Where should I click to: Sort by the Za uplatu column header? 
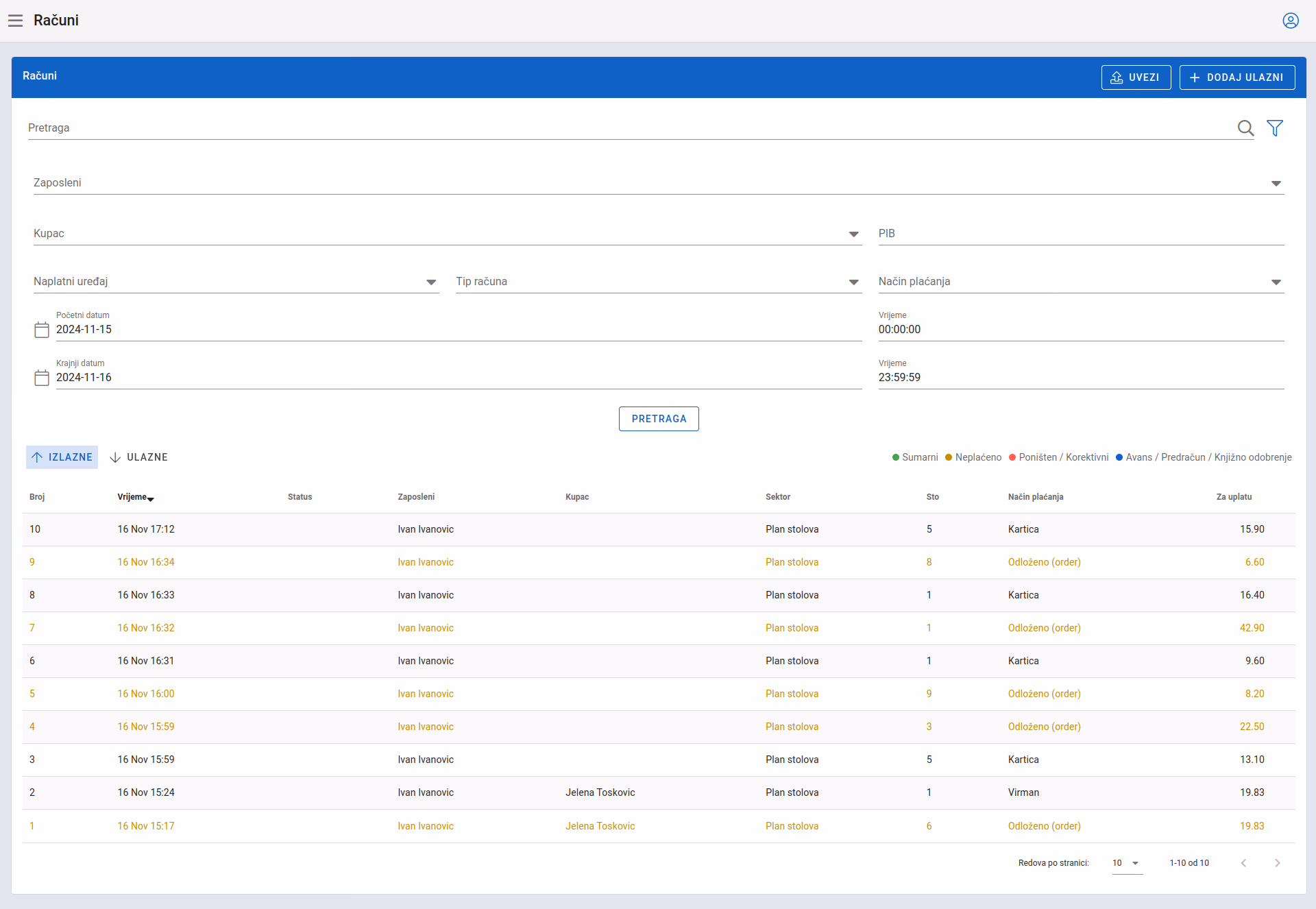pyautogui.click(x=1234, y=497)
